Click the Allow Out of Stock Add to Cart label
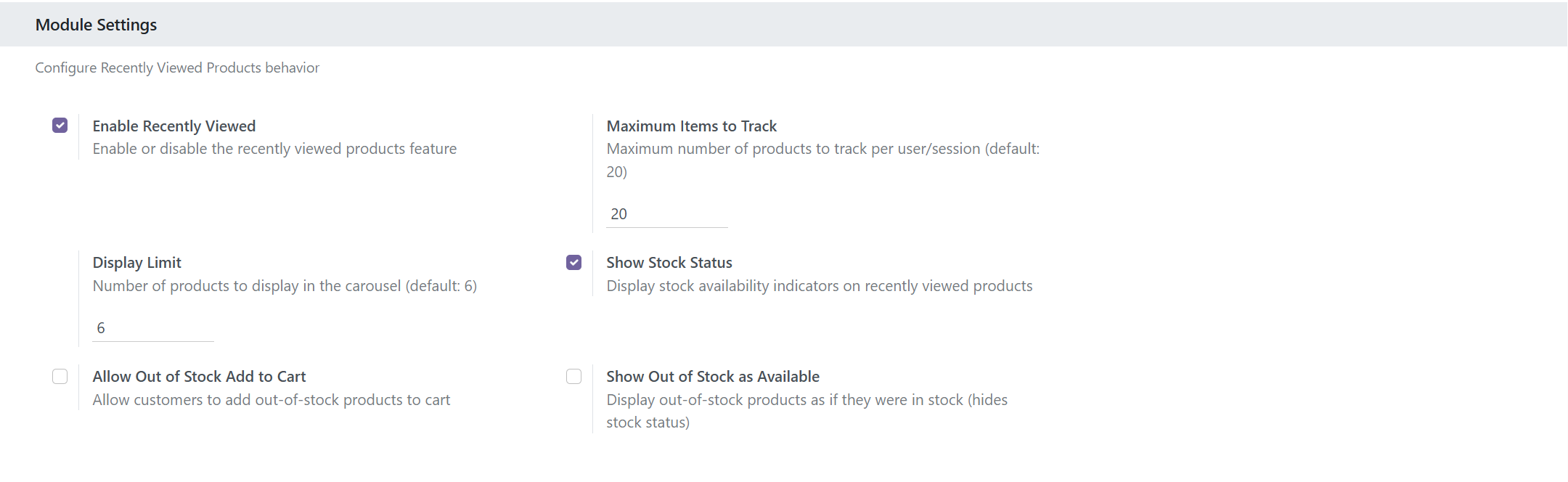The width and height of the screenshot is (1568, 482). tap(199, 376)
